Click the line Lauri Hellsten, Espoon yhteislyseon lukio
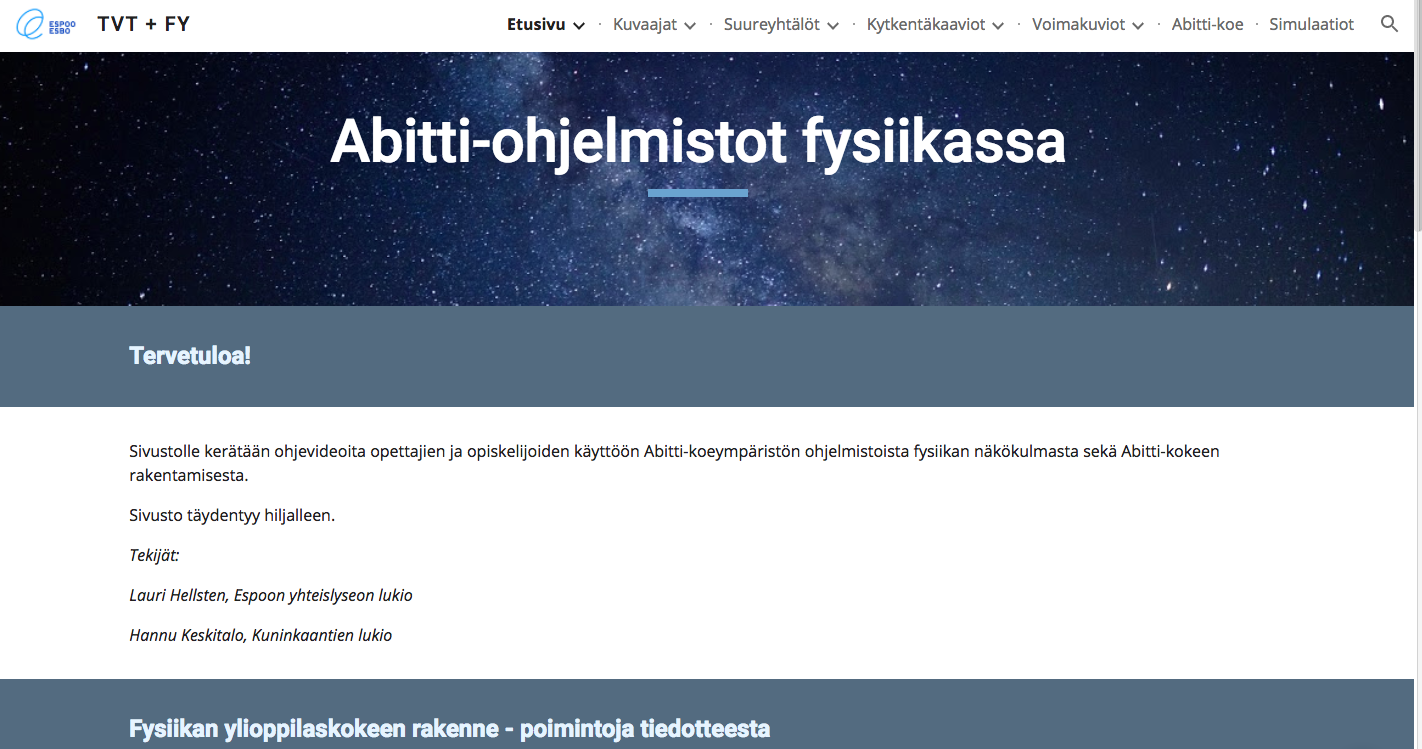The width and height of the screenshot is (1422, 749). (271, 596)
